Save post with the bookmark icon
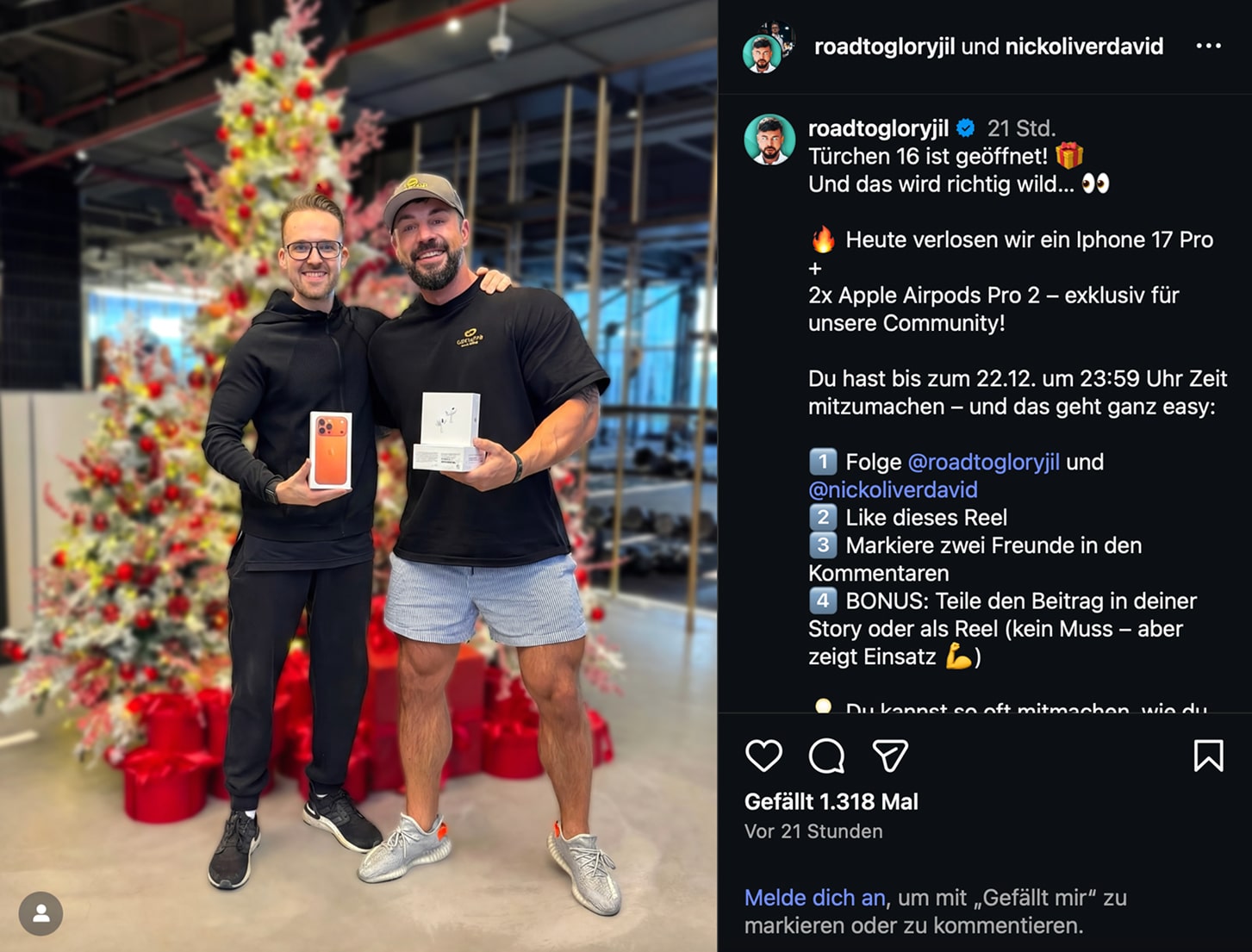 [x=1208, y=756]
